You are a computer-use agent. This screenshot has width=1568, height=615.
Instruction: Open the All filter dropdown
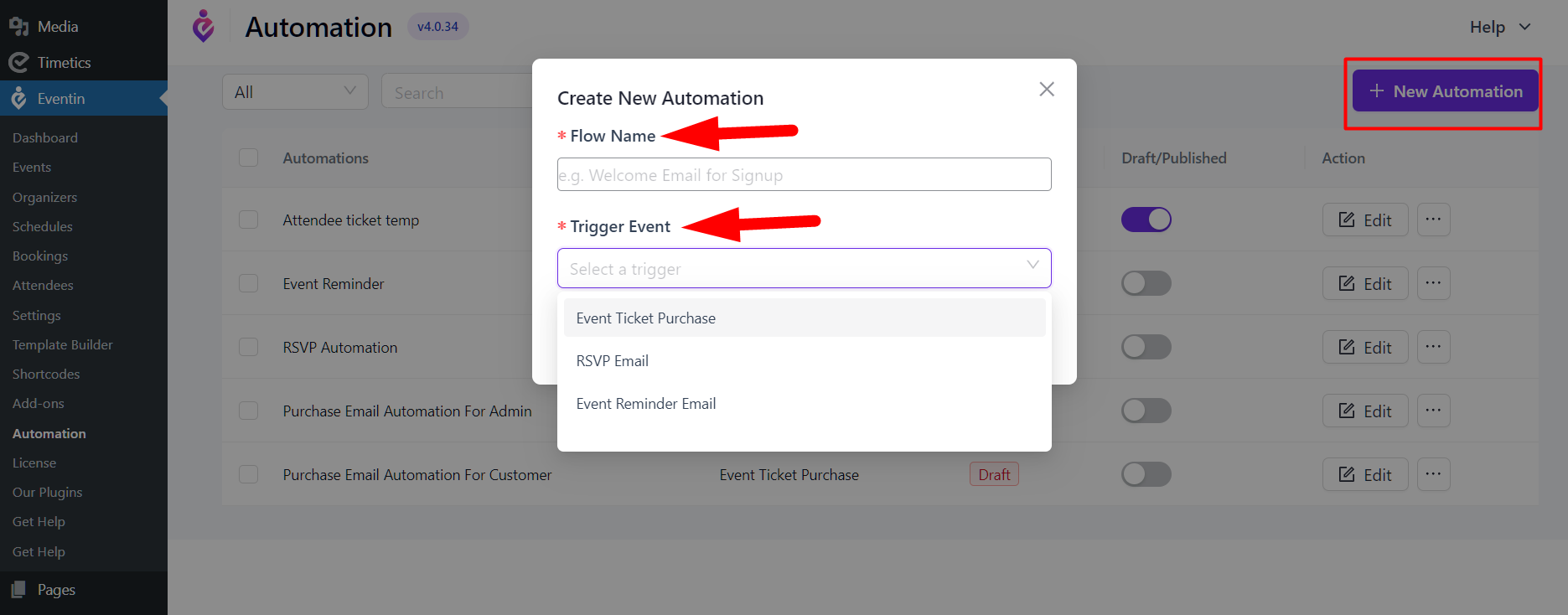[295, 91]
